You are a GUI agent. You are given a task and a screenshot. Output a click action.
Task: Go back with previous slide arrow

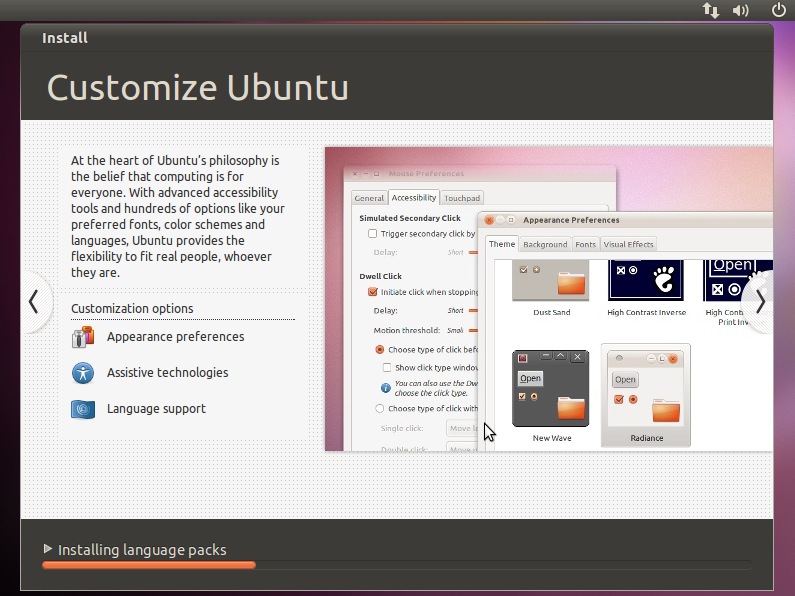(34, 301)
